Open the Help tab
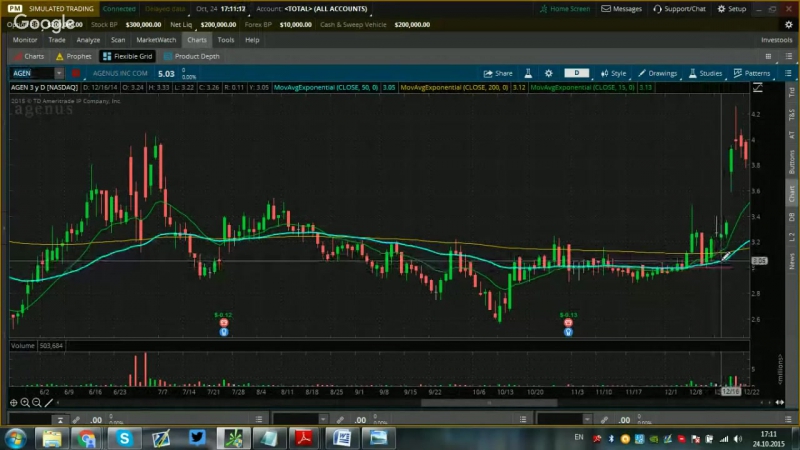The image size is (800, 450). pyautogui.click(x=252, y=40)
